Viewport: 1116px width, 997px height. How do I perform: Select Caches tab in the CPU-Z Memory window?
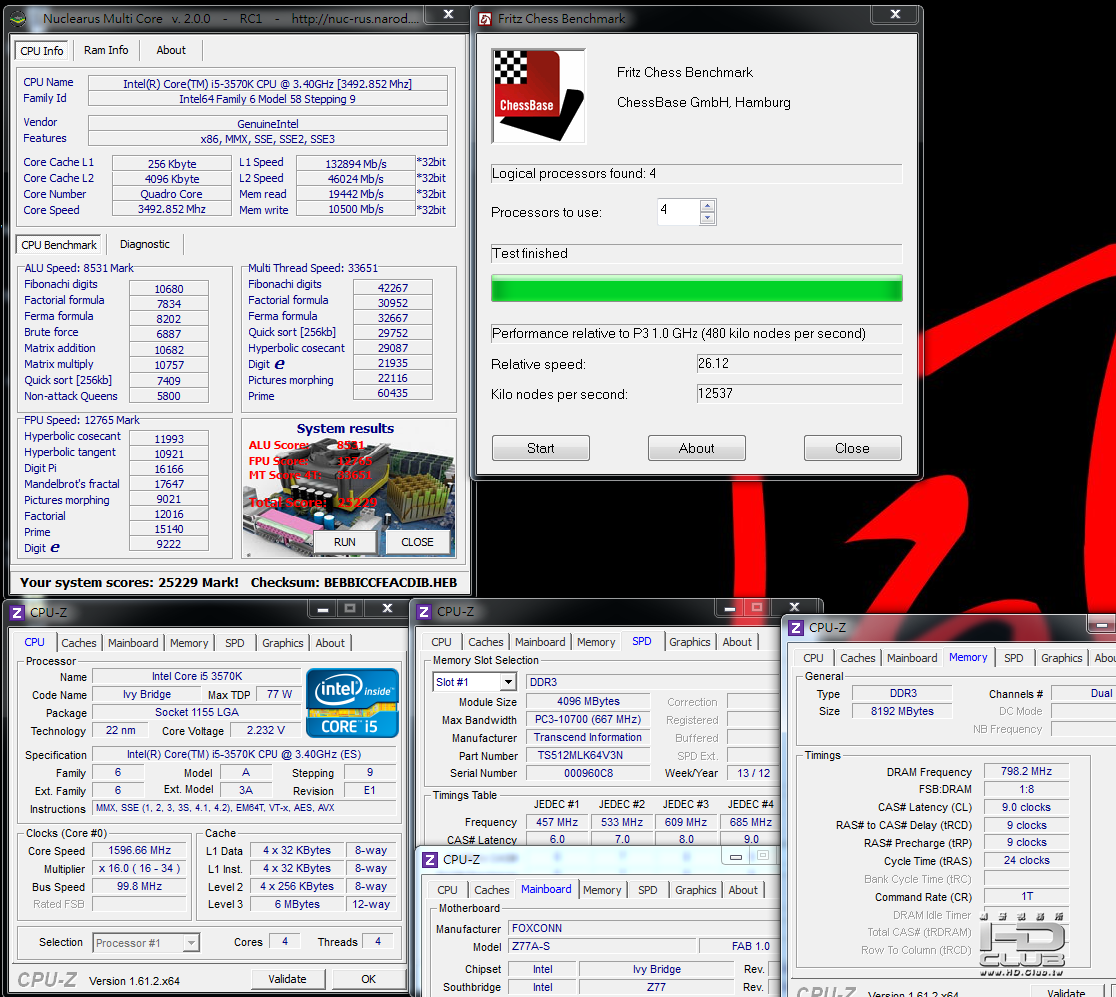pyautogui.click(x=858, y=658)
